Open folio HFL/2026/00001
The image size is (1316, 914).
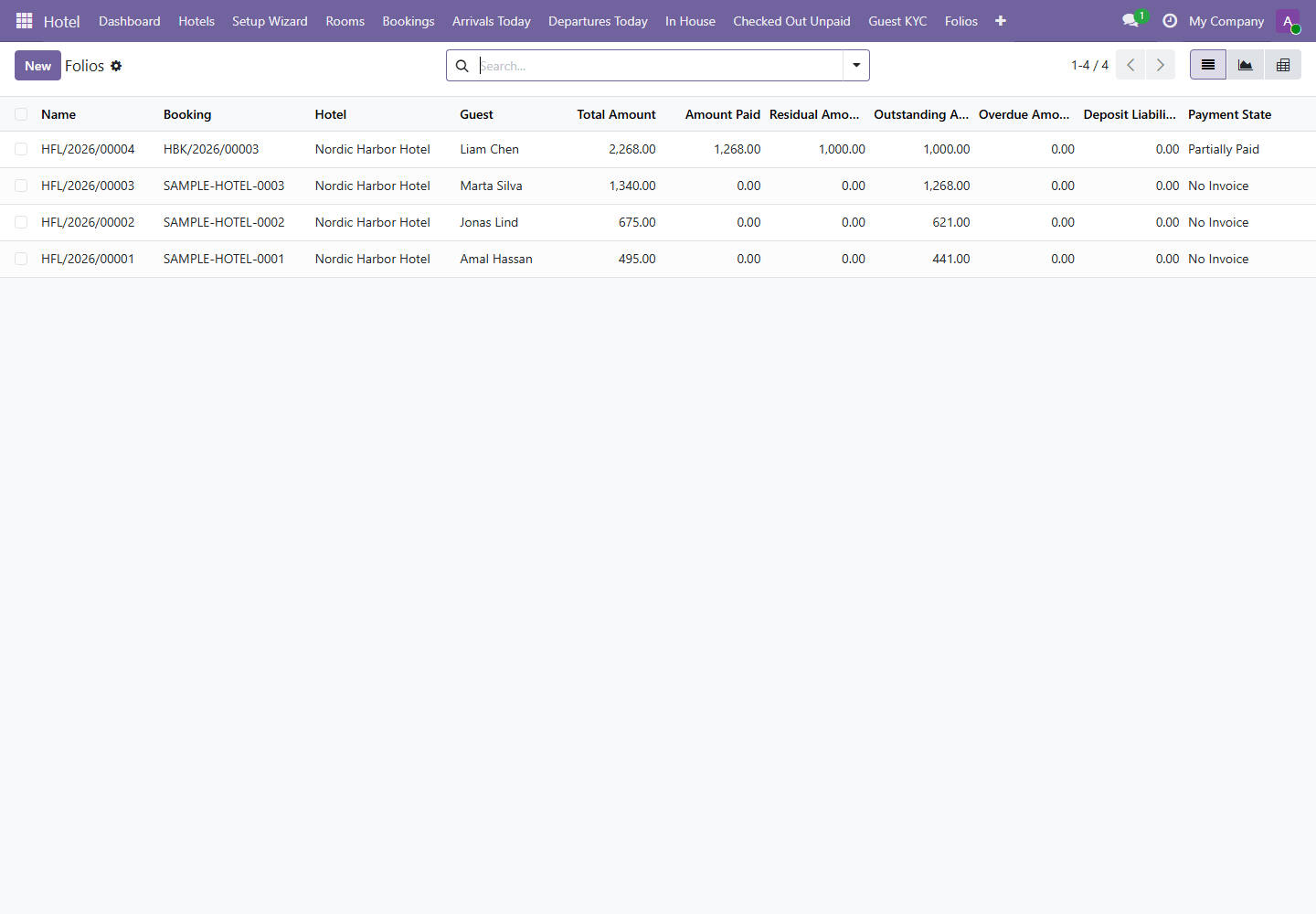point(88,259)
